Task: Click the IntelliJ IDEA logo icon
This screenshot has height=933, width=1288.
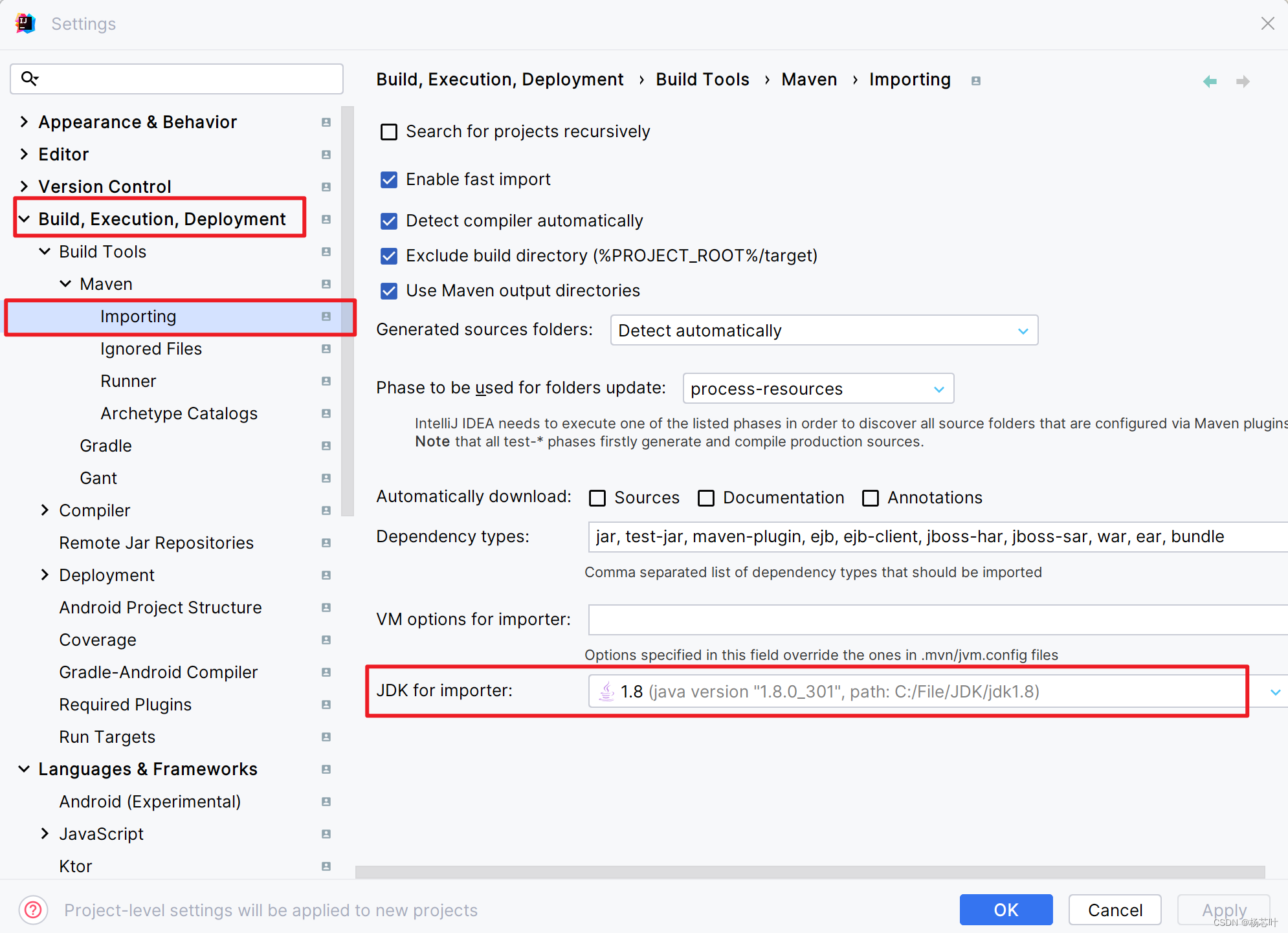Action: point(25,24)
